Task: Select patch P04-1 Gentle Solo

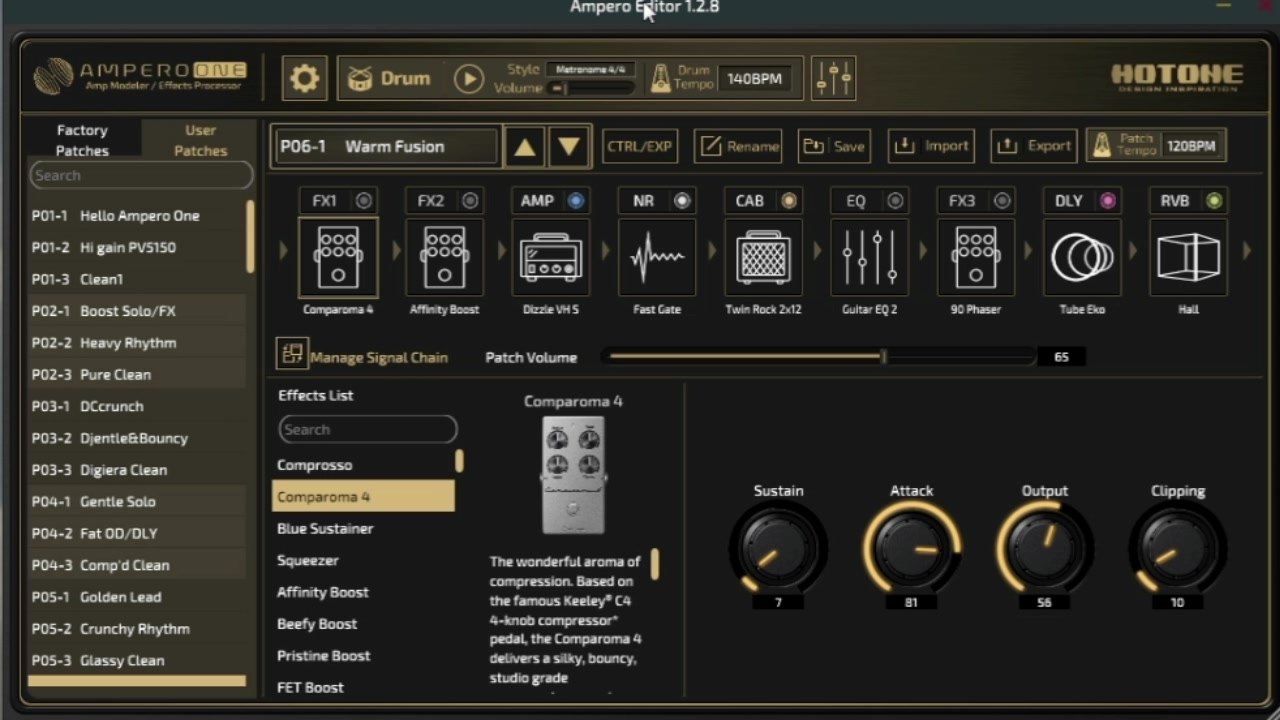Action: click(137, 502)
